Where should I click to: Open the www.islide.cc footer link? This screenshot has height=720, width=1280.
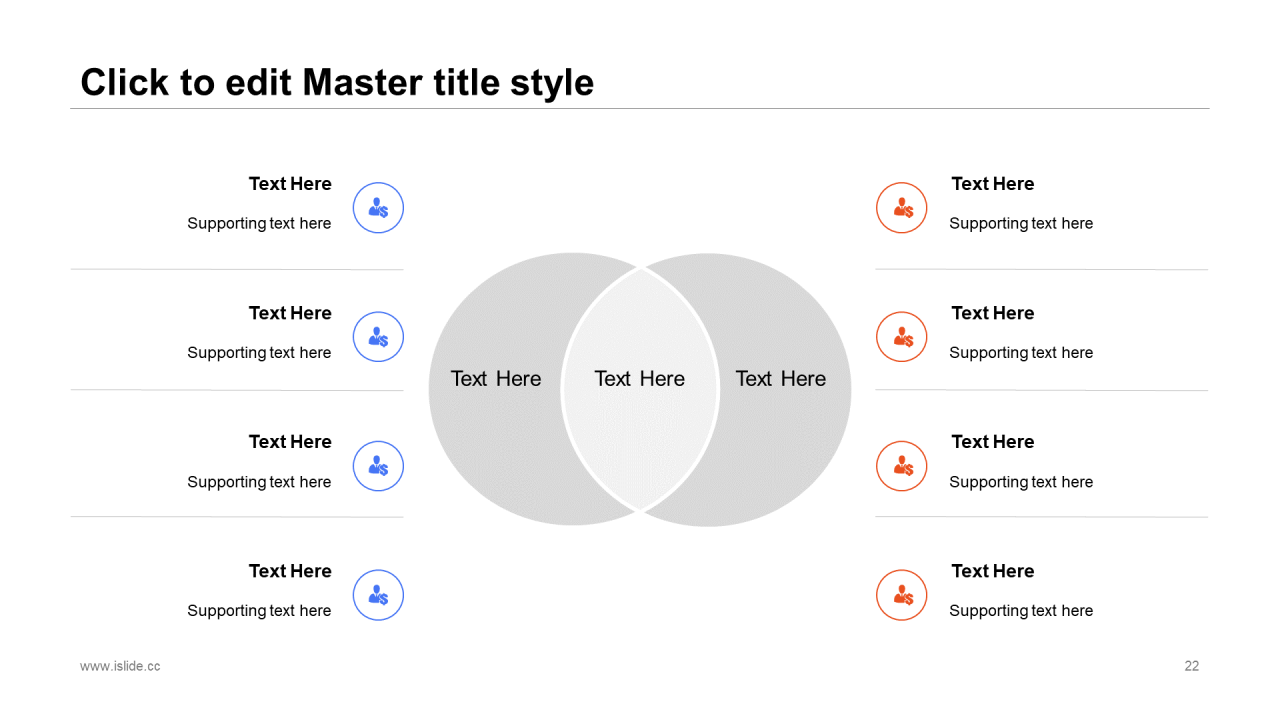point(120,666)
